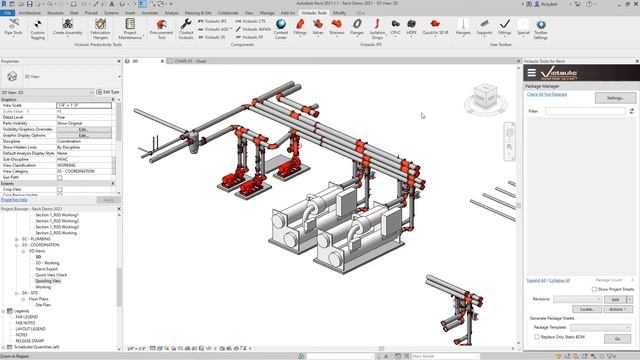Switch to the Architecture ribbon tab
640x360 pixels.
coord(30,13)
